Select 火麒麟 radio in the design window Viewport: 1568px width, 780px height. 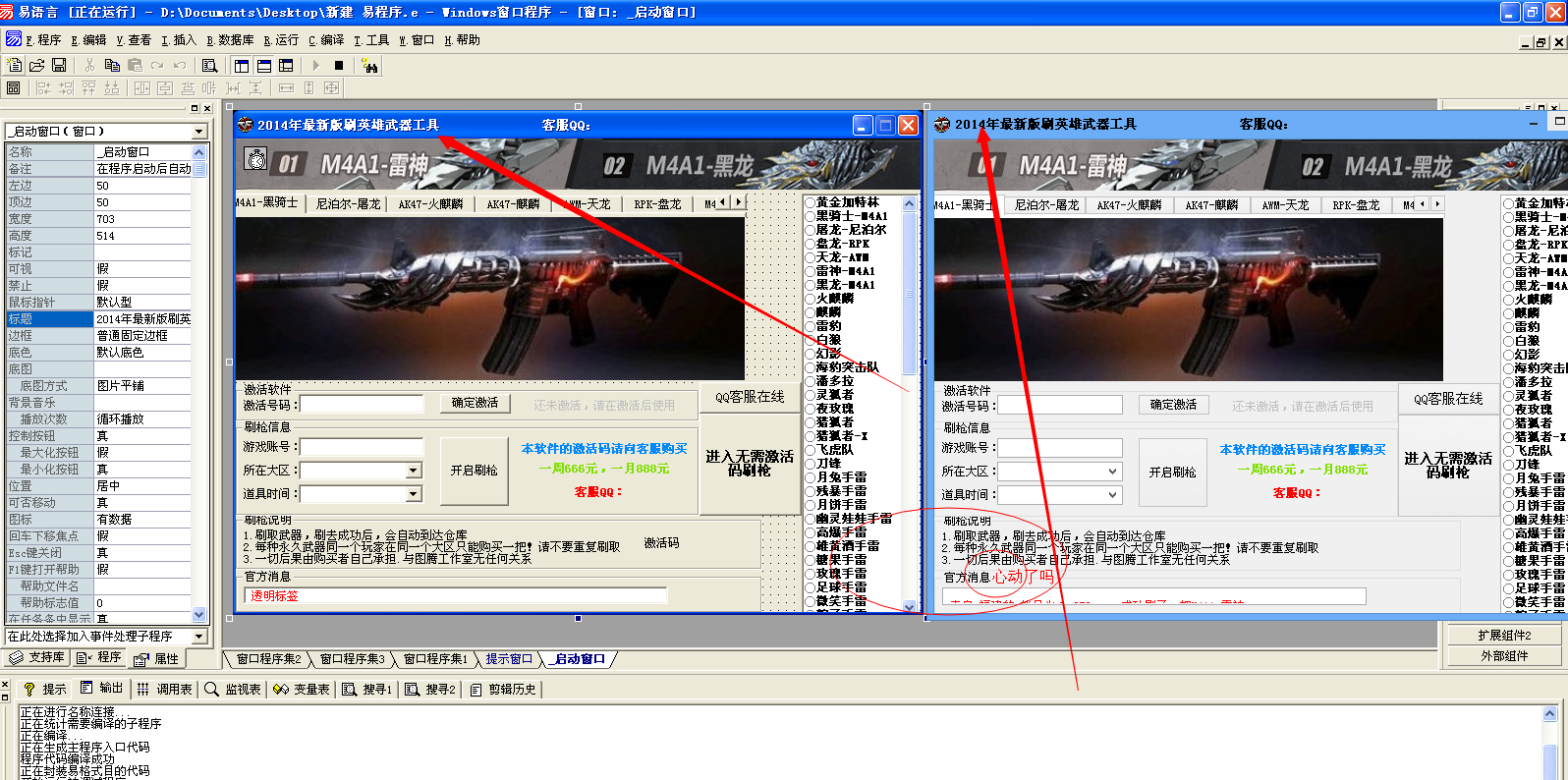tap(811, 299)
